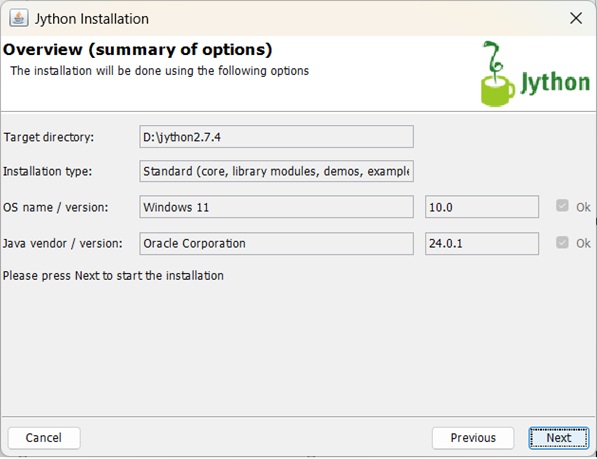Select the Windows 11 OS name field
Image resolution: width=597 pixels, height=459 pixels.
coord(276,207)
